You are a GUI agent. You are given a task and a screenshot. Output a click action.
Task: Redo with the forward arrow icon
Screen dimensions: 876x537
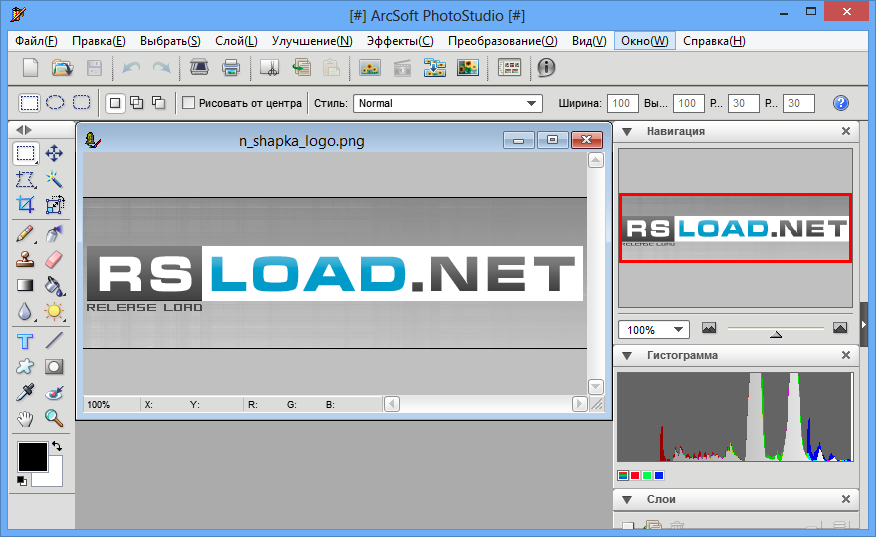pyautogui.click(x=161, y=68)
